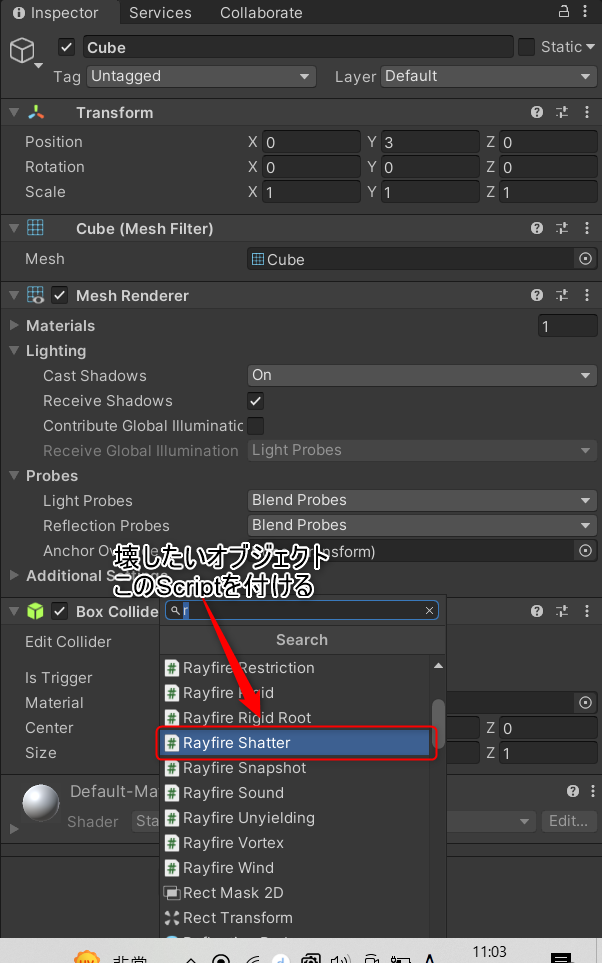Choose Rect Transform component
This screenshot has width=602, height=963.
[295, 918]
